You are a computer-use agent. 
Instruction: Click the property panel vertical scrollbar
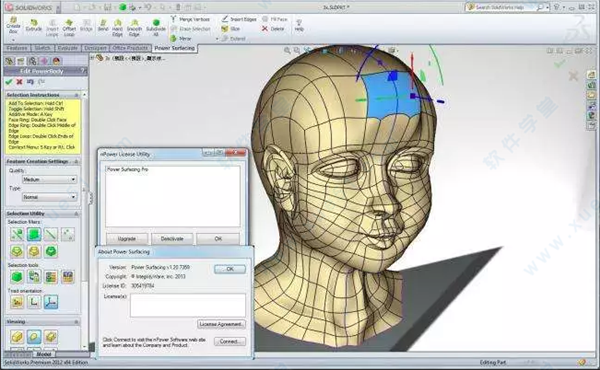tap(85, 220)
